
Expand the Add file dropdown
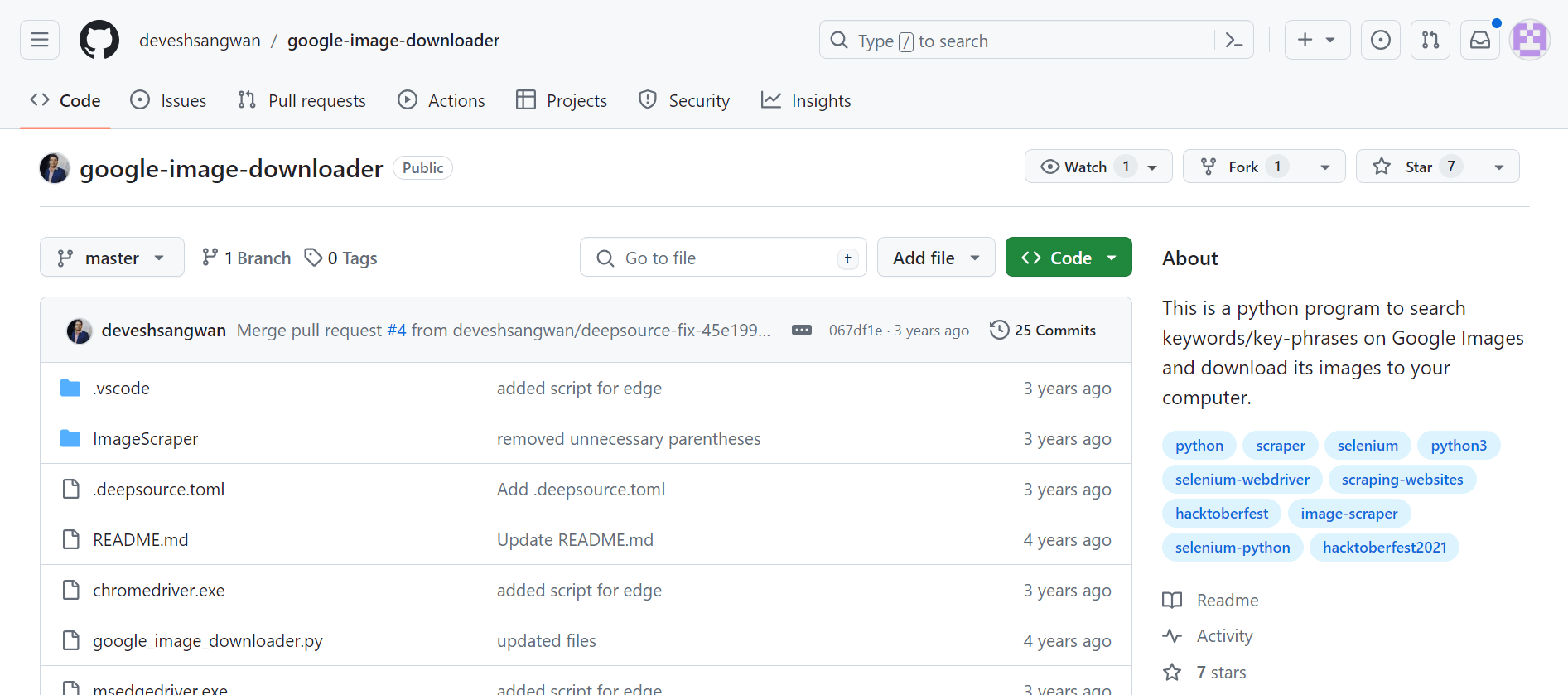pos(936,258)
